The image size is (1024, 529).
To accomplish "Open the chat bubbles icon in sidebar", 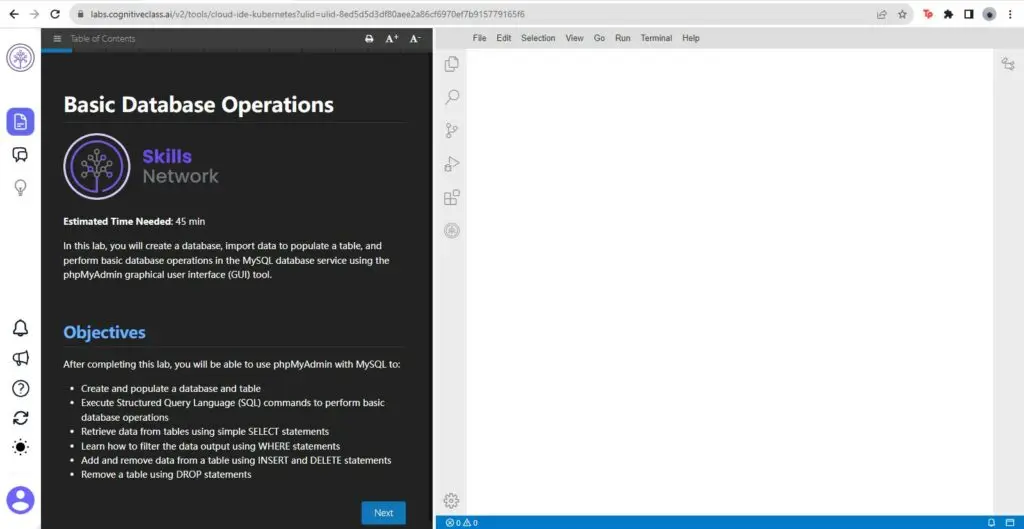I will 20,155.
